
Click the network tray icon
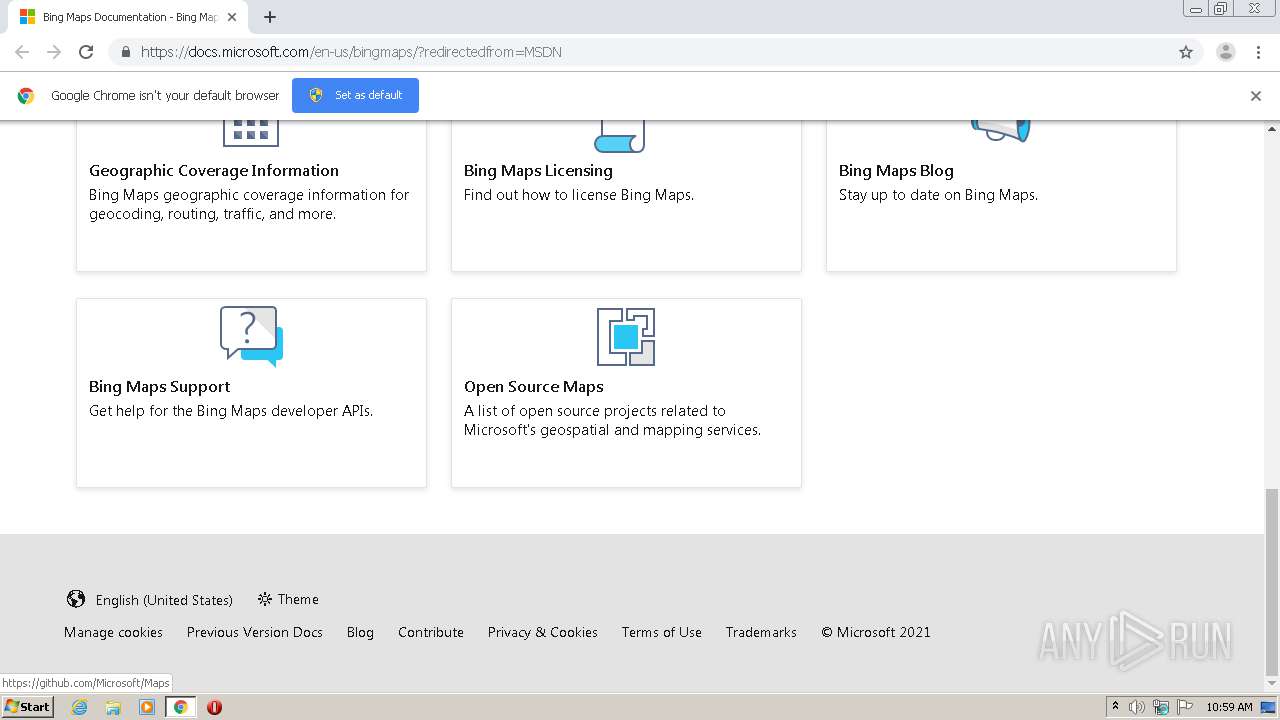tap(1161, 707)
